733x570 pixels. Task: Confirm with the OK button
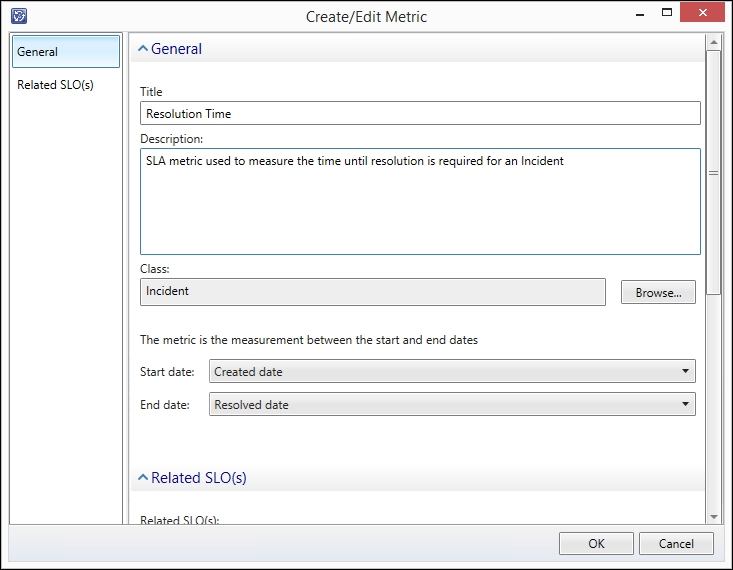point(596,543)
